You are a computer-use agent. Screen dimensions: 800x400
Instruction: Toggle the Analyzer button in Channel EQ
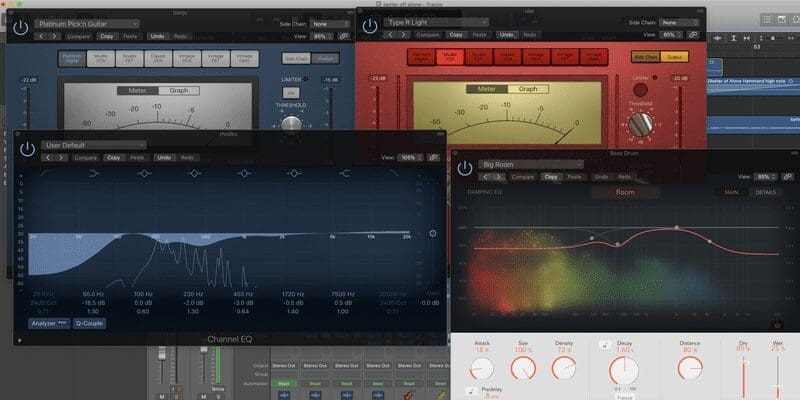click(49, 323)
